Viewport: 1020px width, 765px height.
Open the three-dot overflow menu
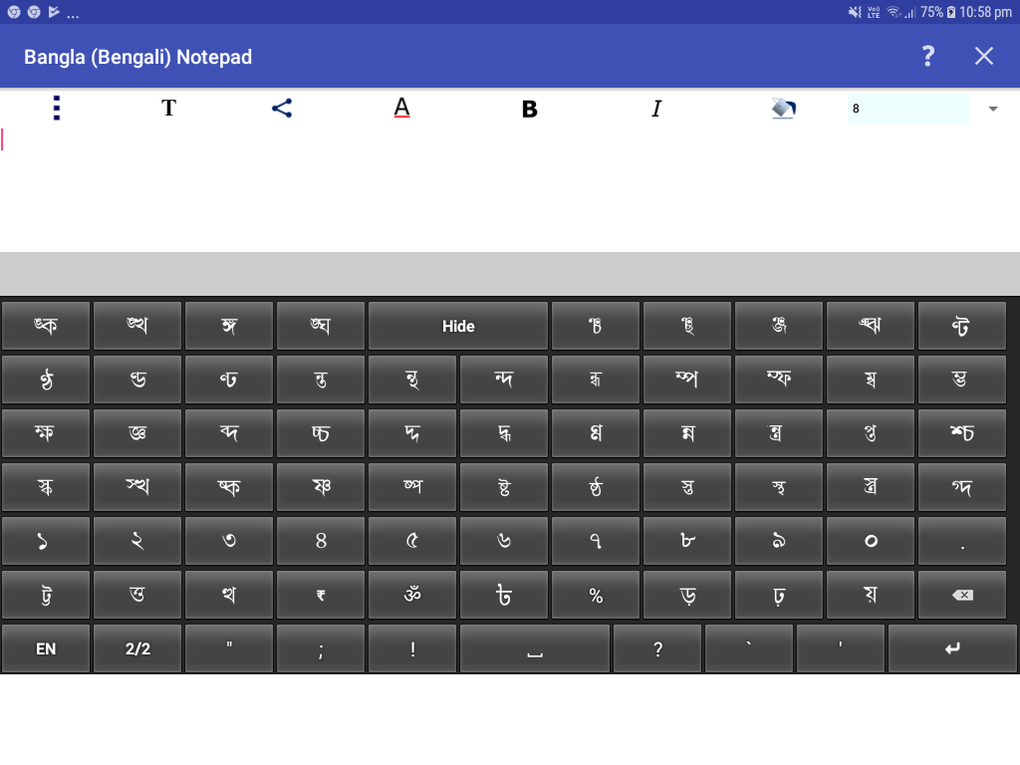(x=57, y=108)
